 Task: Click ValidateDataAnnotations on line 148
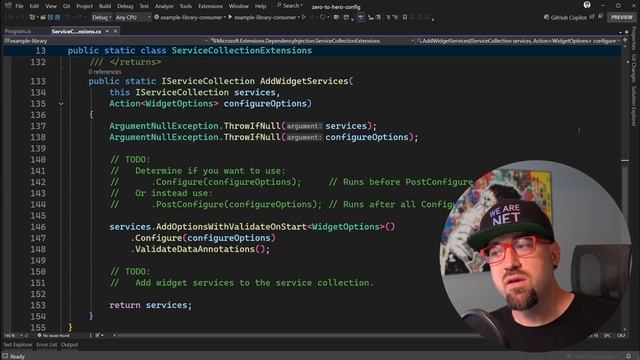(x=195, y=249)
